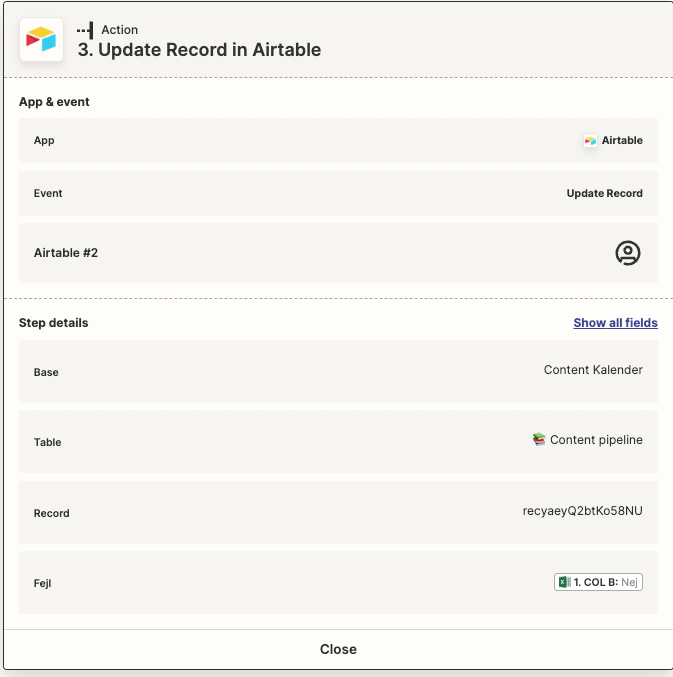Click the Step details section heading

point(54,323)
